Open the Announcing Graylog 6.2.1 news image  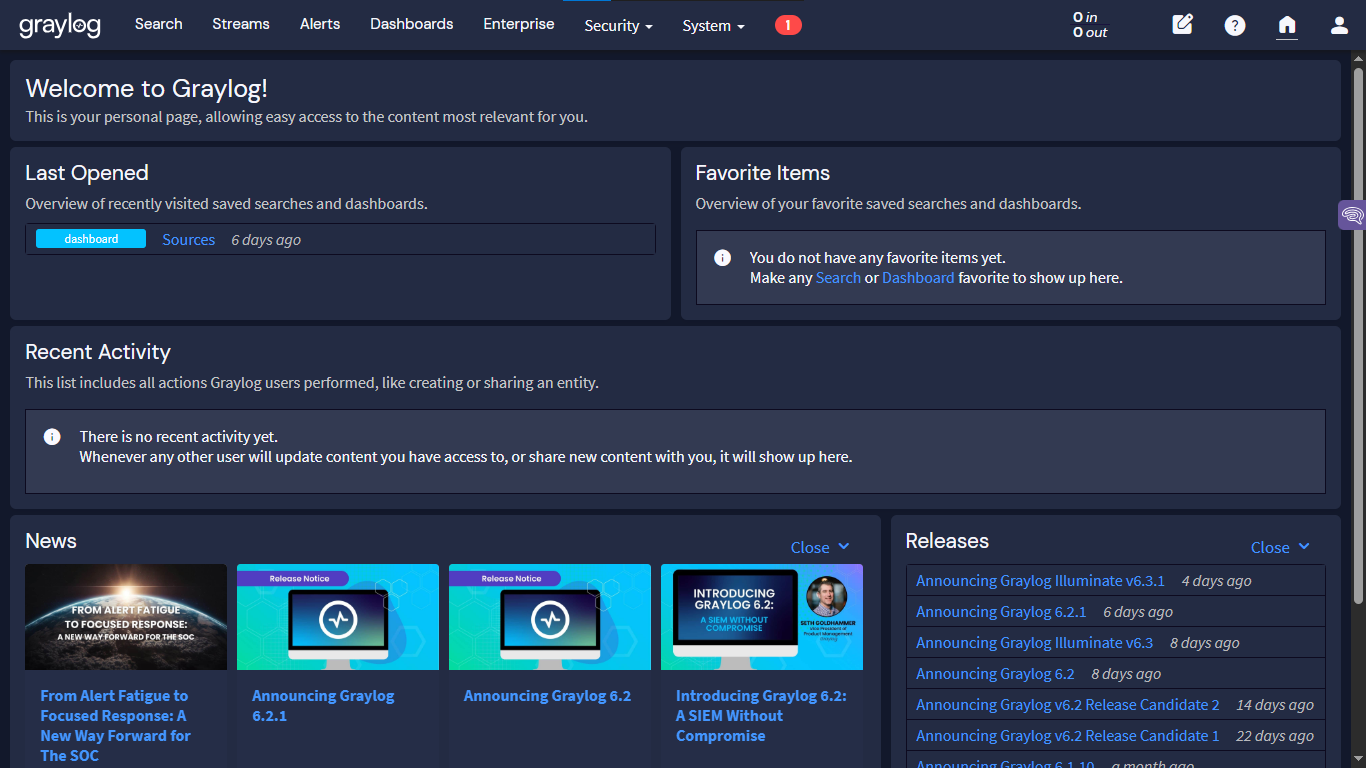tap(338, 617)
